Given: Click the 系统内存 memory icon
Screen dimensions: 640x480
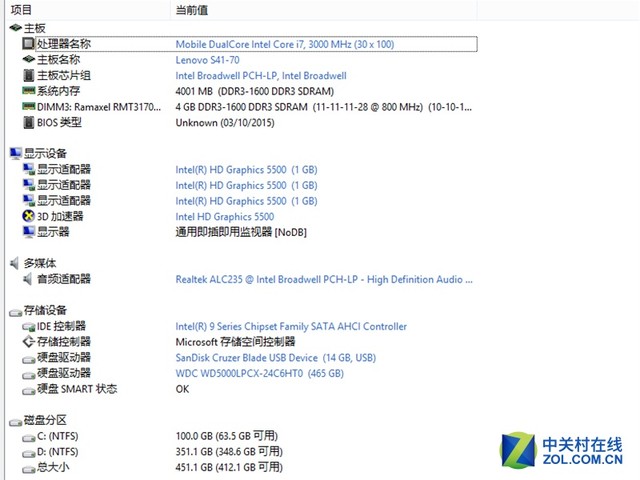Looking at the screenshot, I should [x=29, y=91].
